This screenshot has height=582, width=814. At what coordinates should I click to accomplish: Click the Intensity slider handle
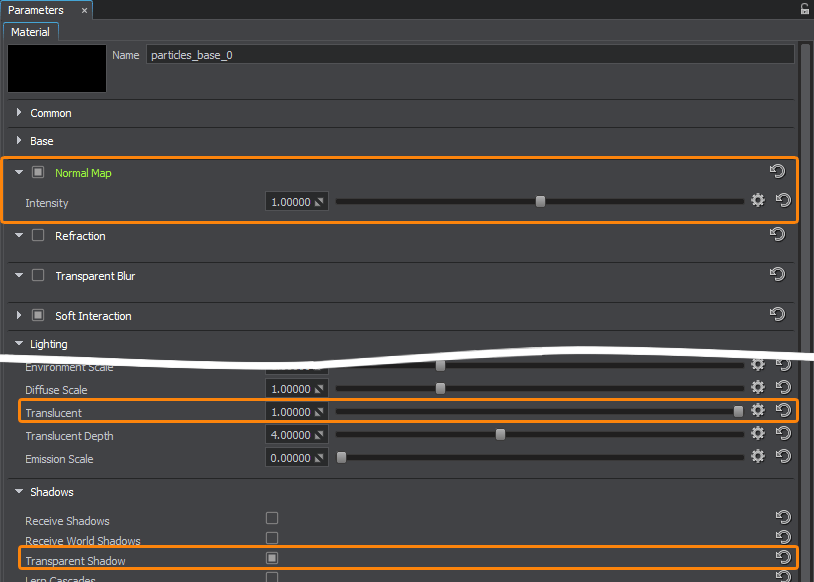540,201
